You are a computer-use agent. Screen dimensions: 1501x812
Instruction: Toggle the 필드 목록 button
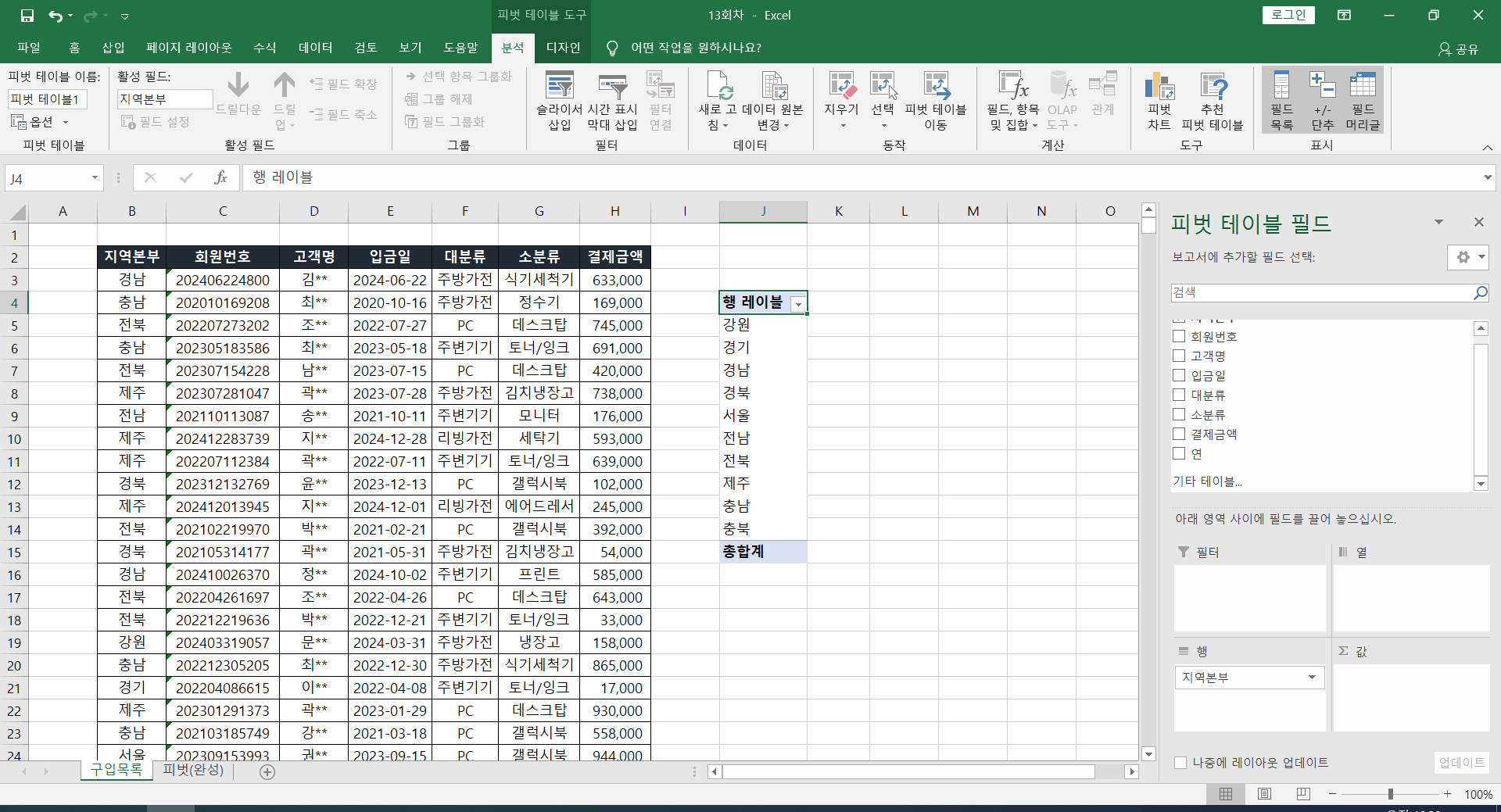pyautogui.click(x=1281, y=100)
